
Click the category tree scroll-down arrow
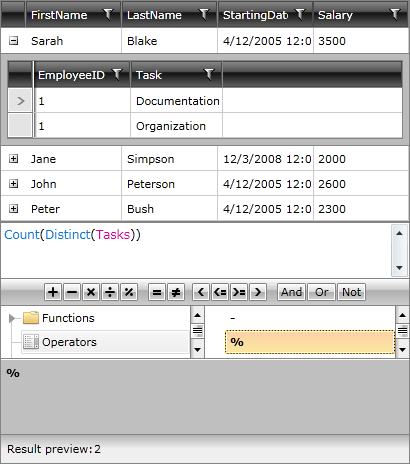[x=197, y=350]
